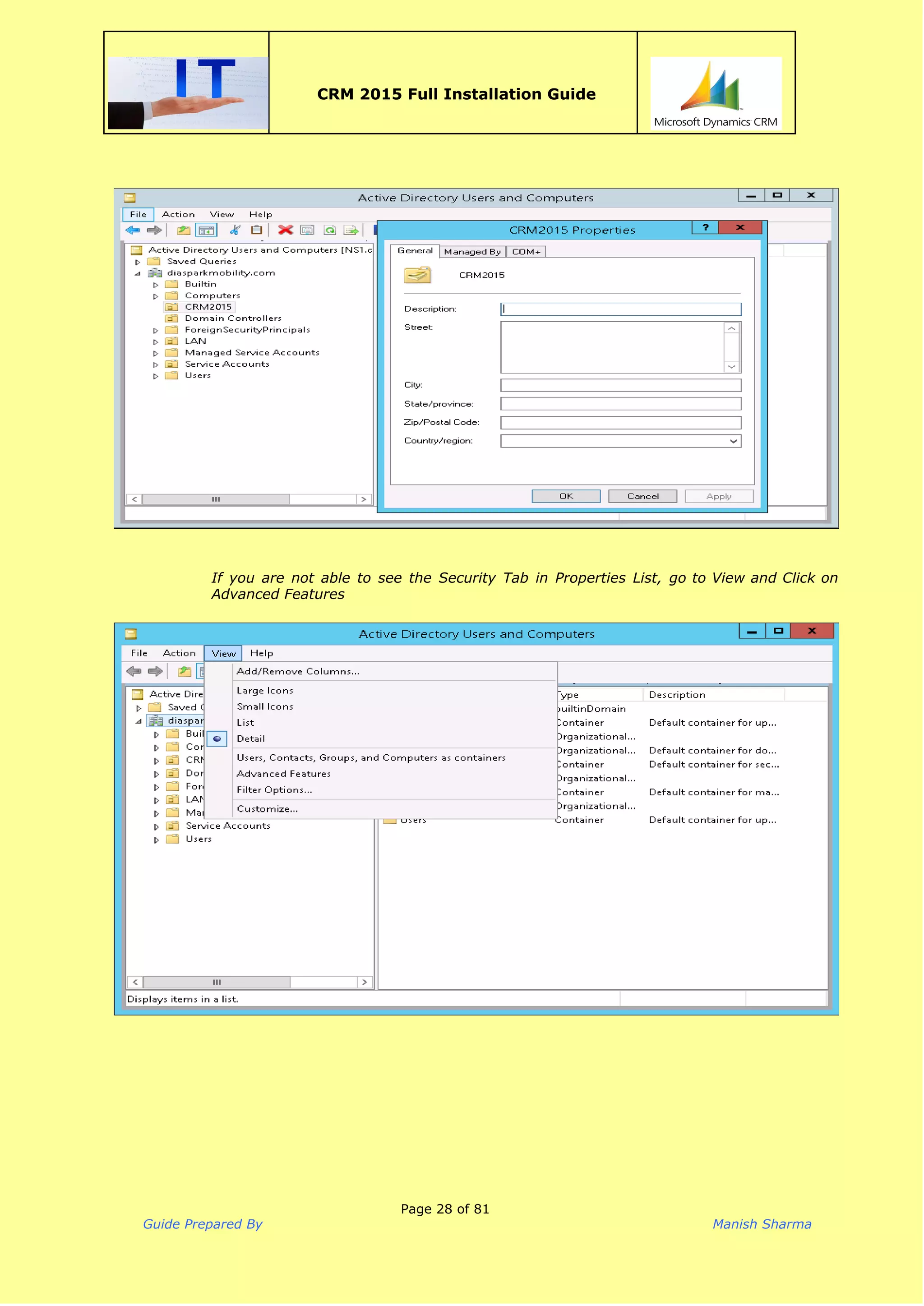Click the IT hand logo image in header
The image size is (924, 1306).
pos(188,93)
